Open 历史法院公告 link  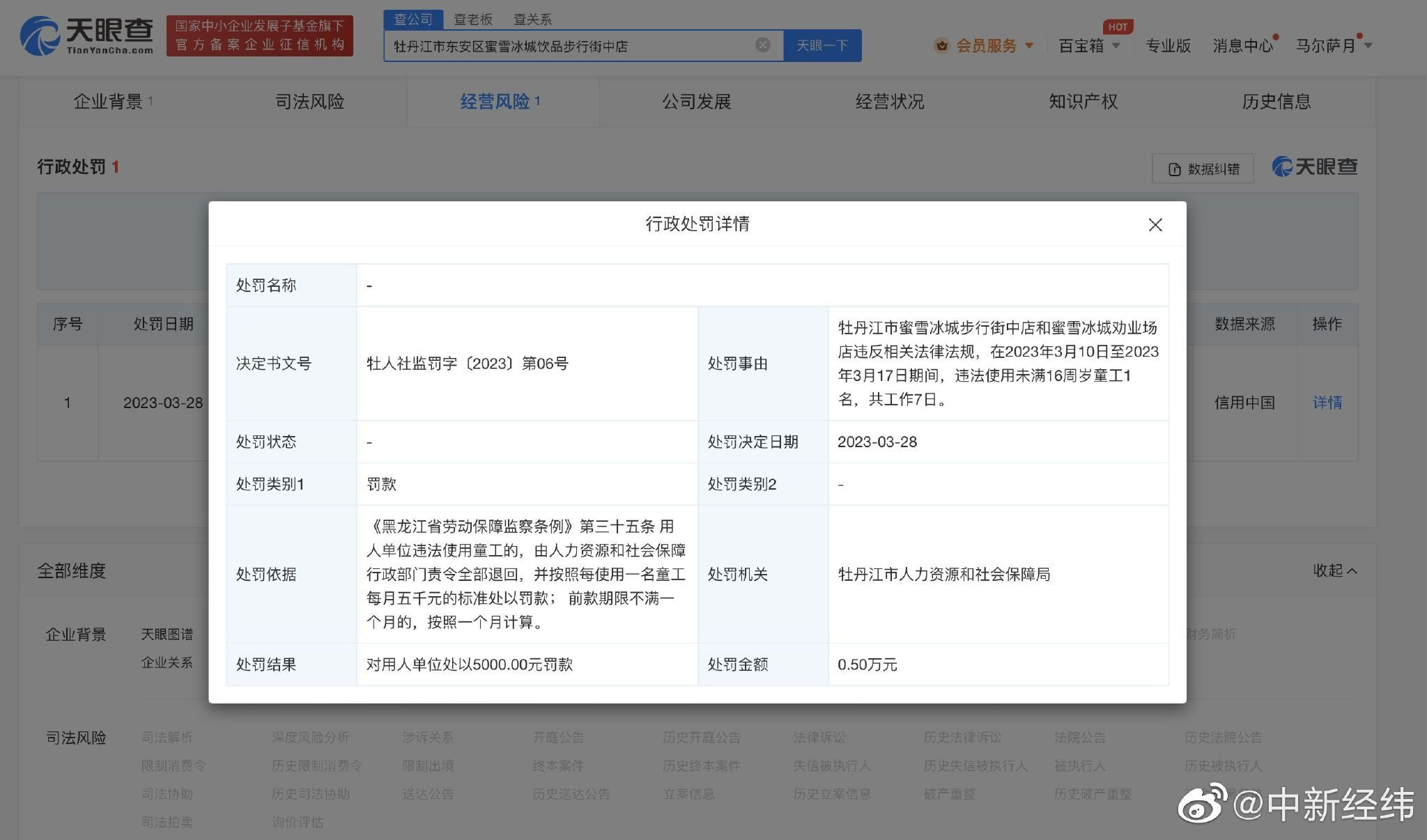(1224, 737)
